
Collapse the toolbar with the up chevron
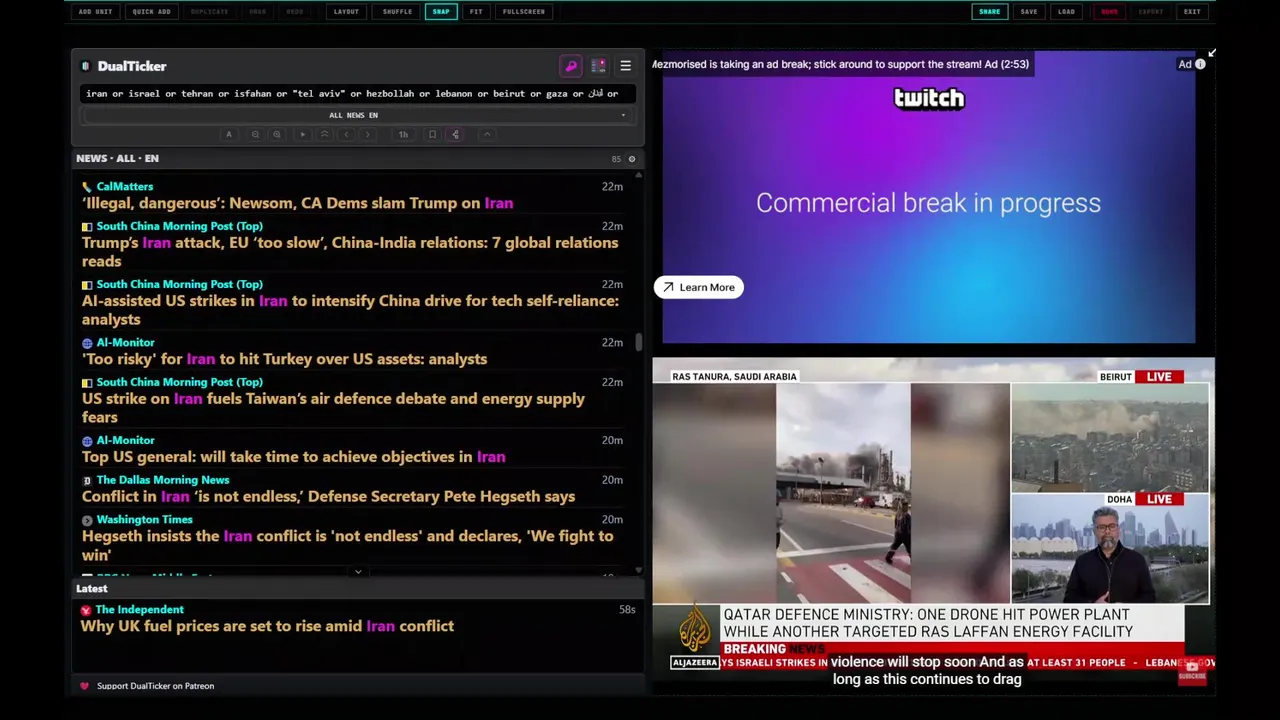point(487,134)
